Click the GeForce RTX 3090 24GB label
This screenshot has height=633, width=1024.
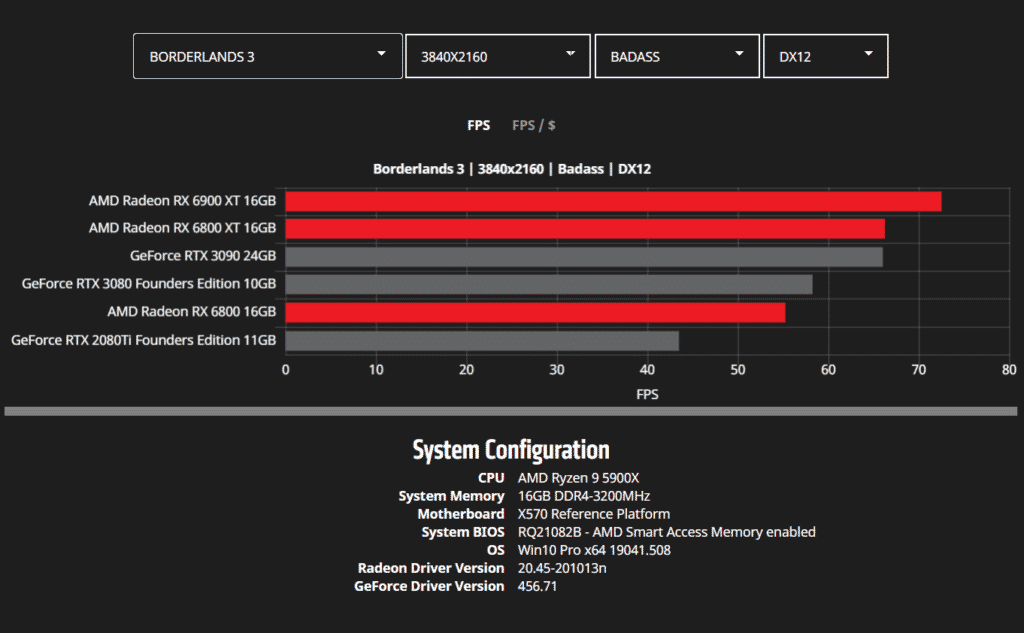[202, 257]
